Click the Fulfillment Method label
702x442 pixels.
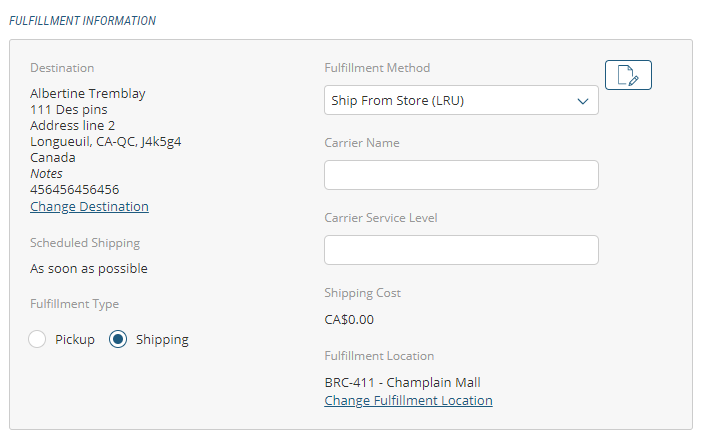tap(377, 68)
